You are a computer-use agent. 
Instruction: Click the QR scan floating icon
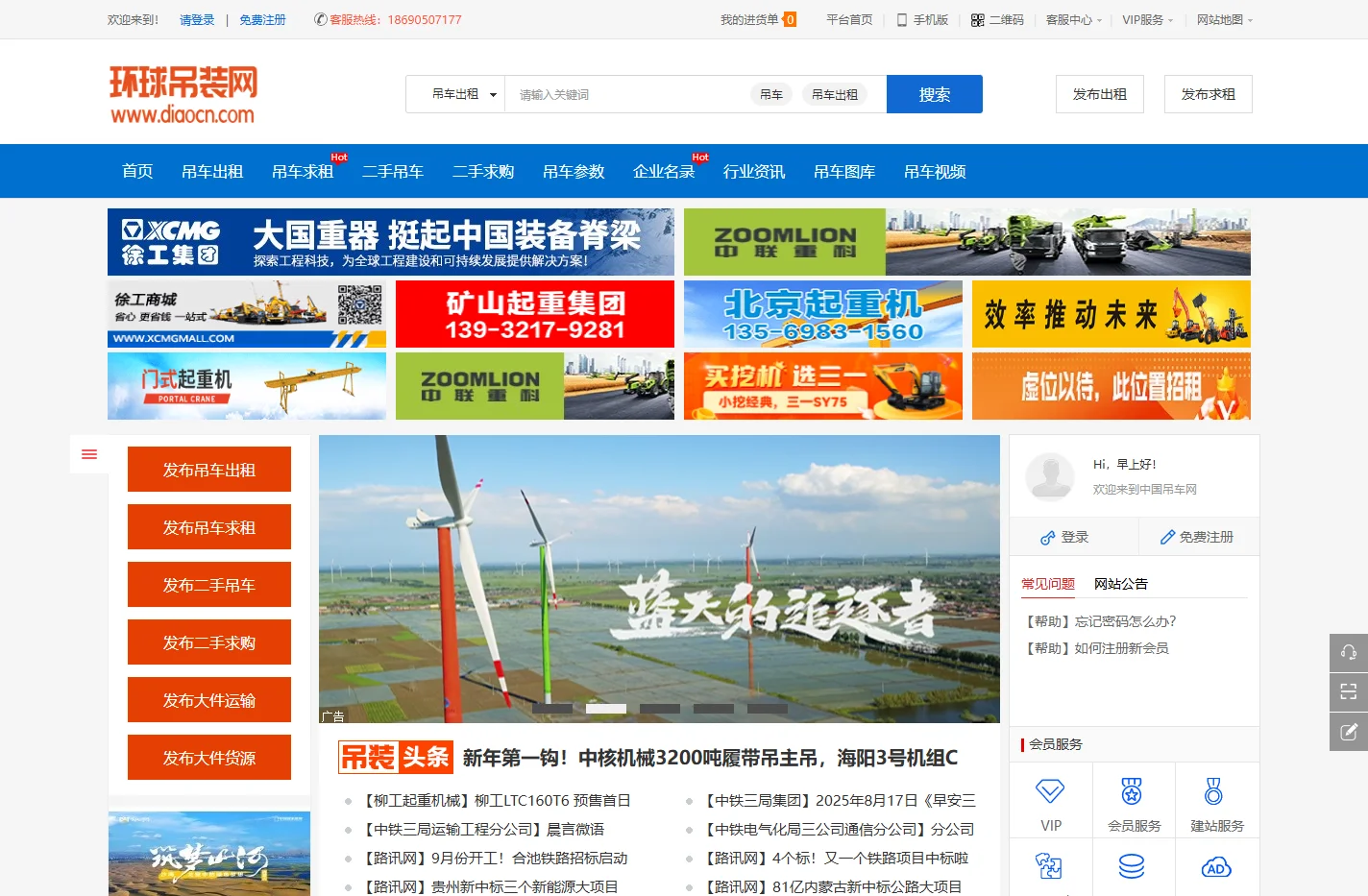point(1349,692)
